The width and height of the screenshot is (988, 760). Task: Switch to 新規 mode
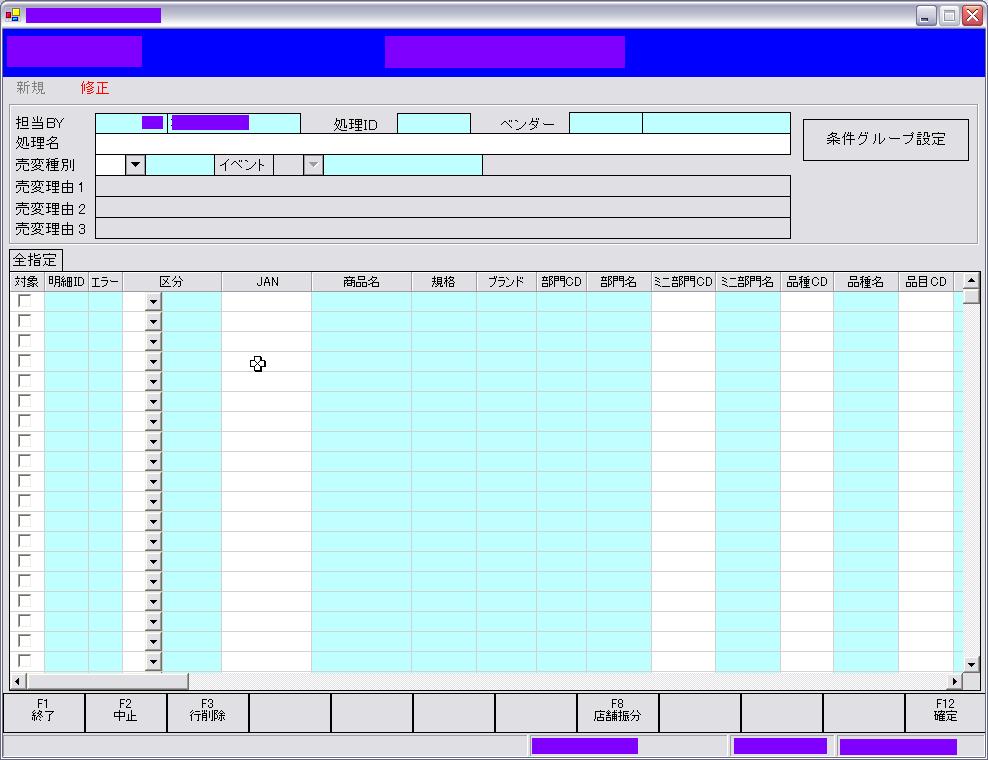point(30,88)
